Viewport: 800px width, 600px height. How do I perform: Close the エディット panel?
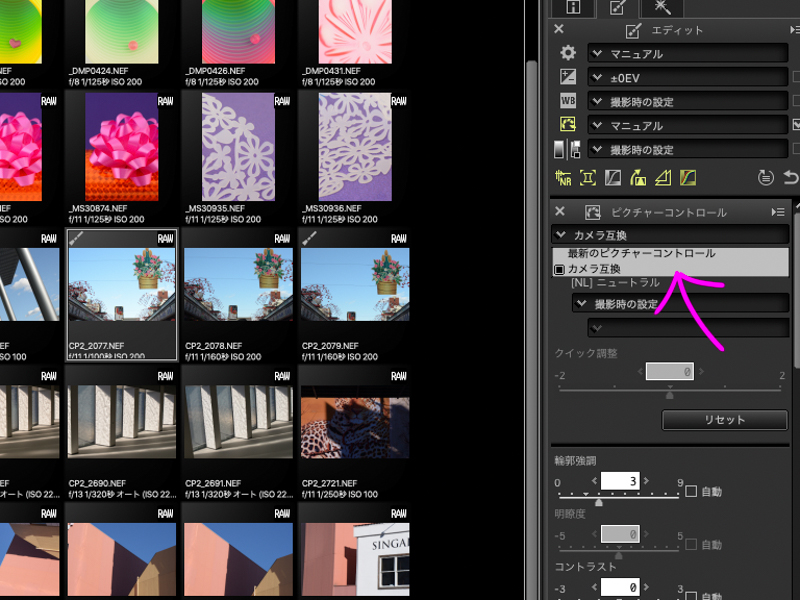tap(559, 29)
